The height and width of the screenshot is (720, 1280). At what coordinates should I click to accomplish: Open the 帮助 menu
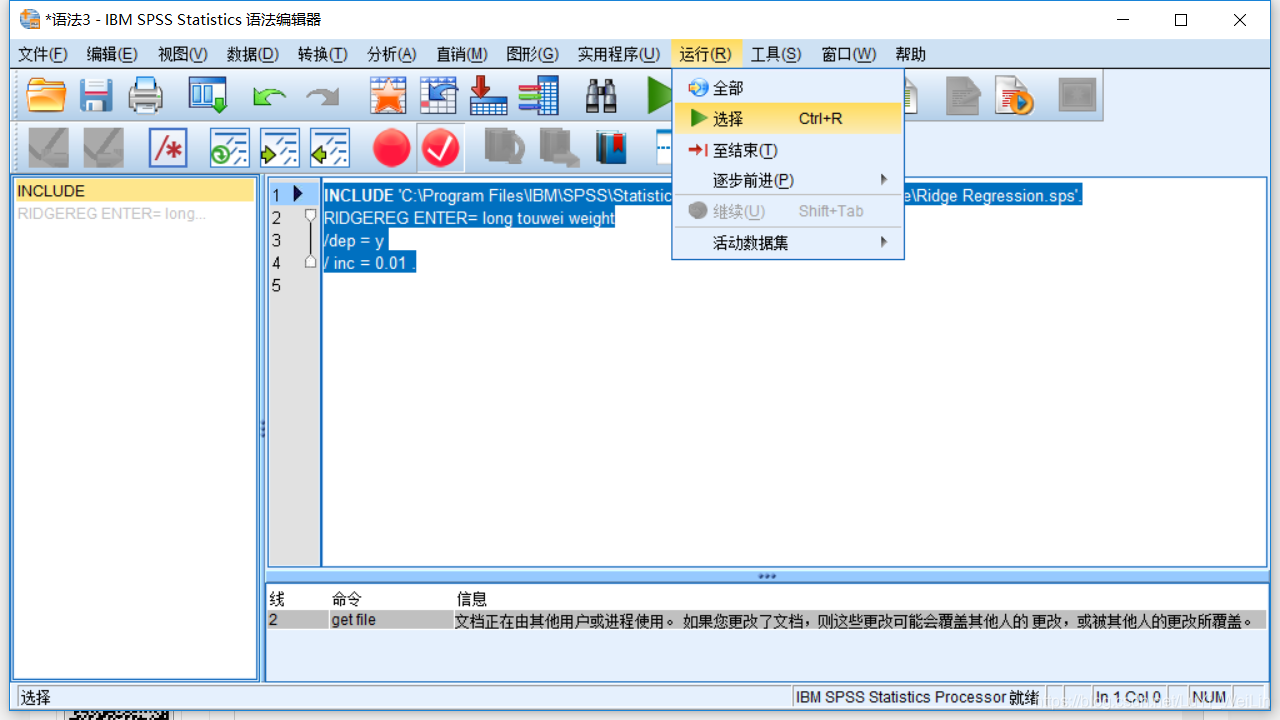pos(910,54)
